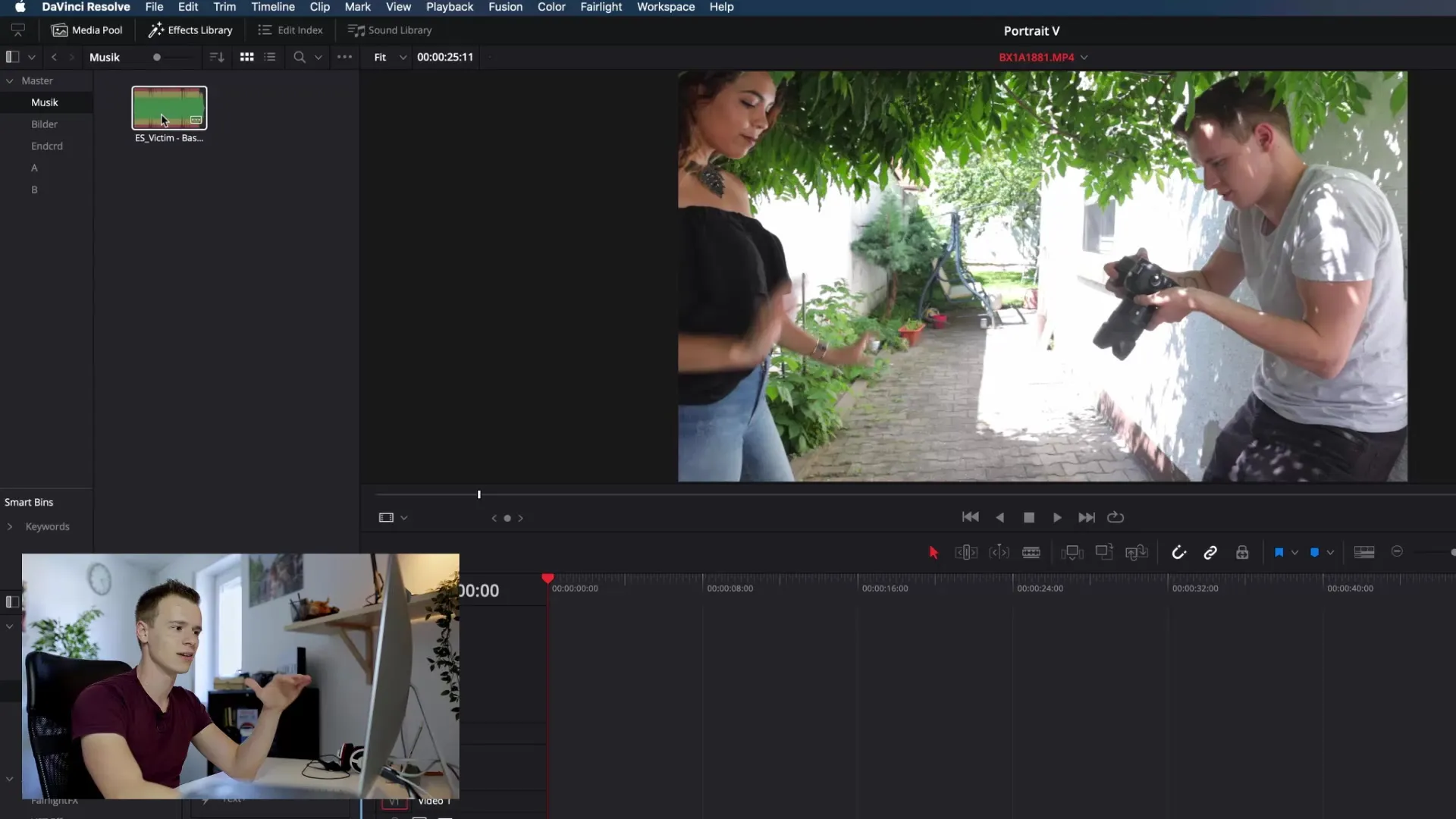Open the Fit viewer zoom dropdown
Screen dimensions: 1456x819
click(x=390, y=57)
